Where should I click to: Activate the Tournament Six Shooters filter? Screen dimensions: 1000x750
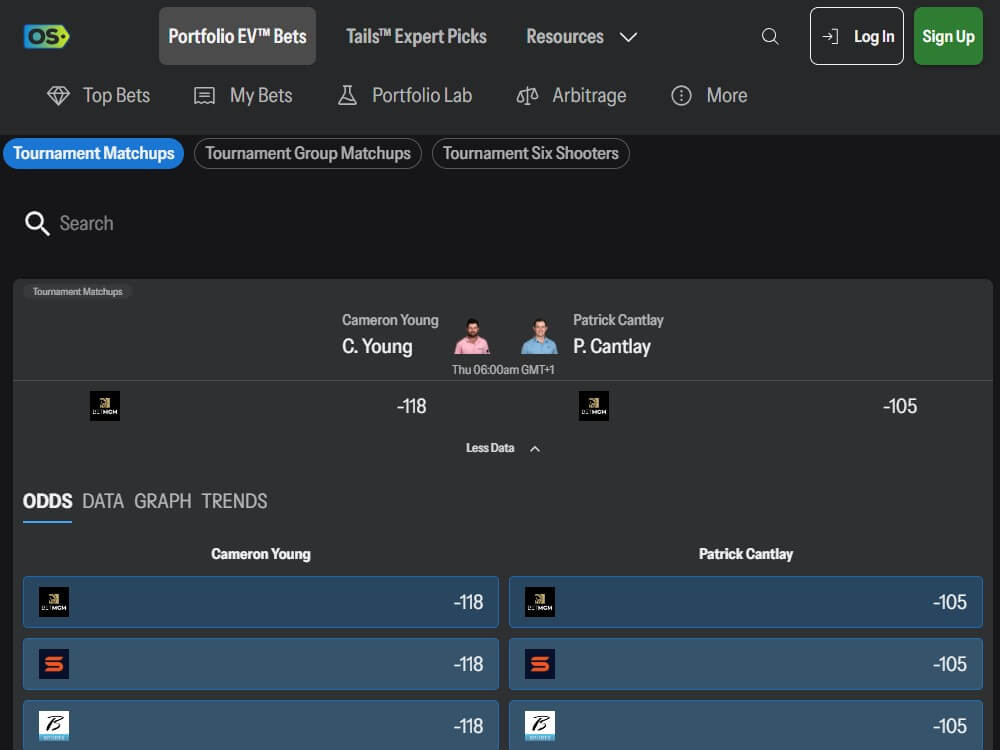[531, 153]
